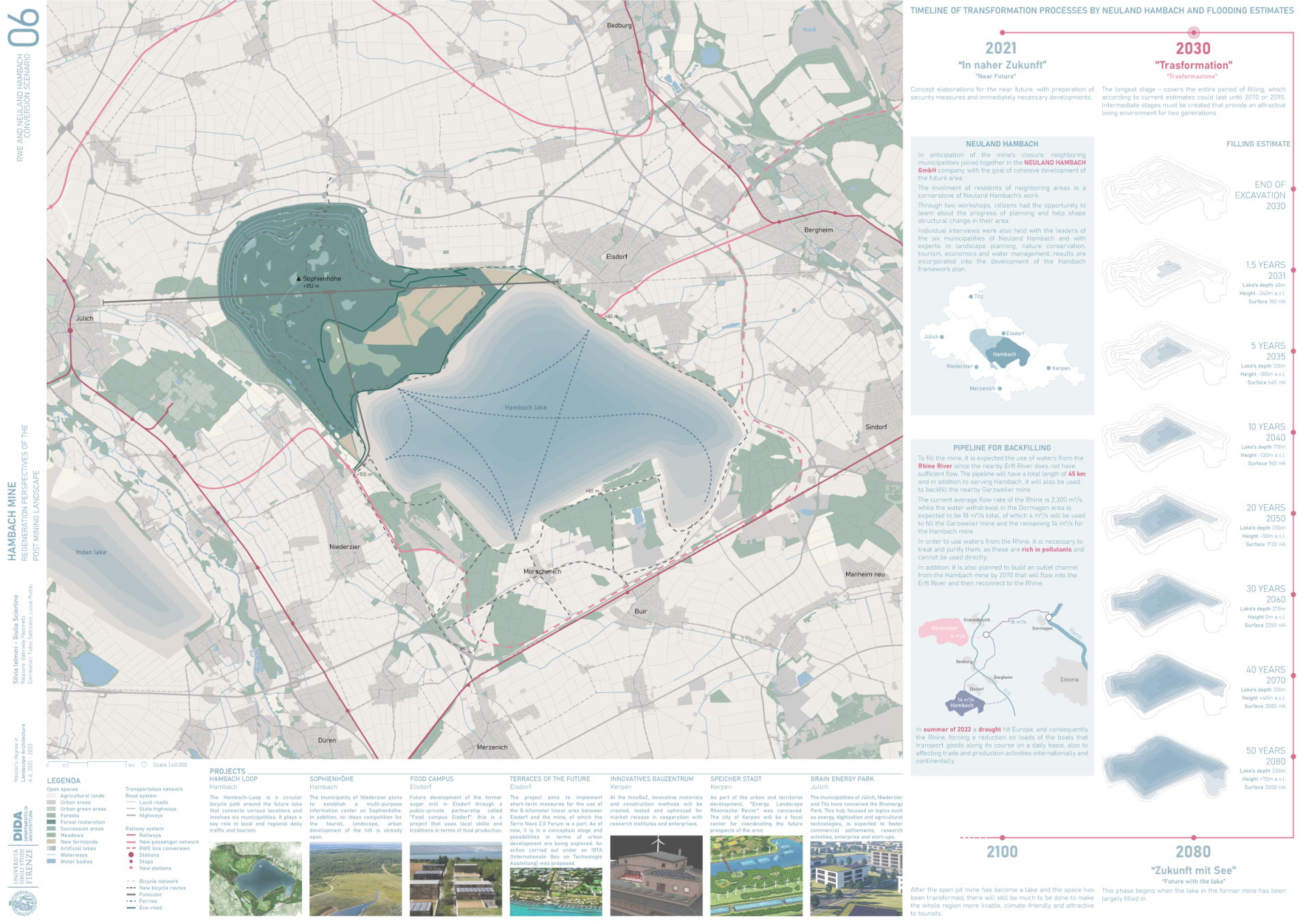Click the Forest restoration color swatch in legend
1309x924 pixels.
[51, 822]
